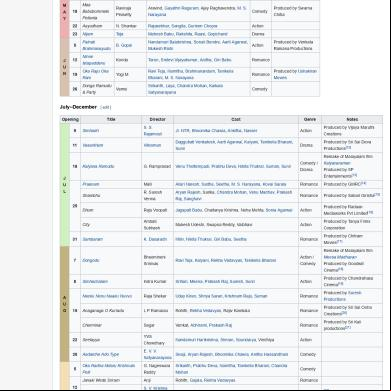The height and width of the screenshot is (391, 391).
Task: Open the Dongodu film title link
Action: 91,260
